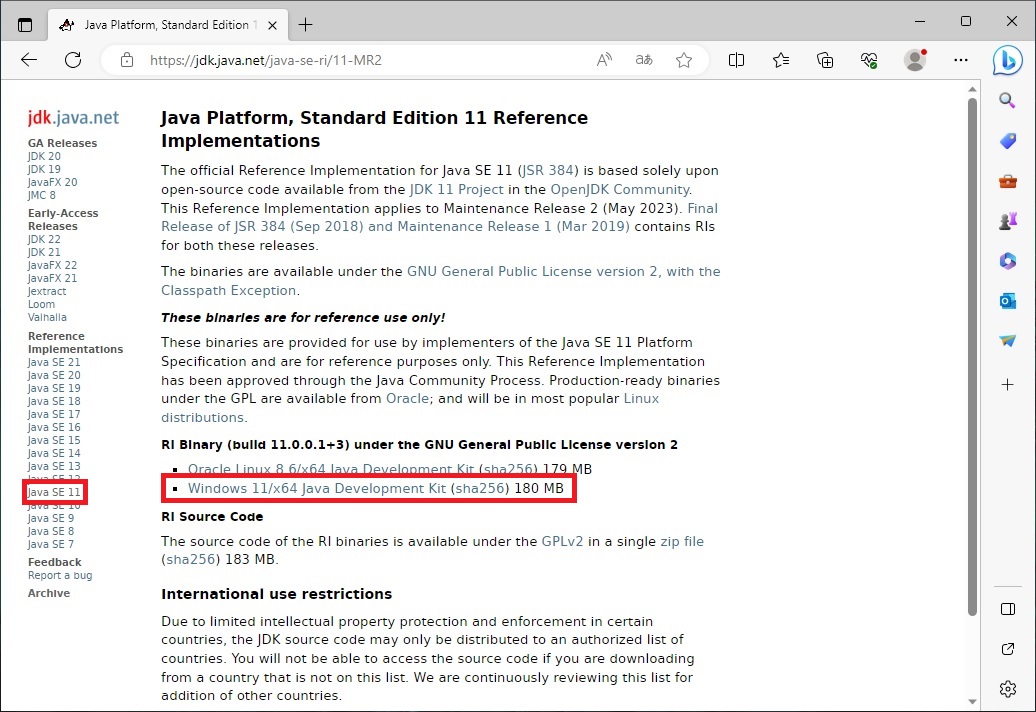View site information lock icon
Image resolution: width=1036 pixels, height=712 pixels.
click(127, 60)
